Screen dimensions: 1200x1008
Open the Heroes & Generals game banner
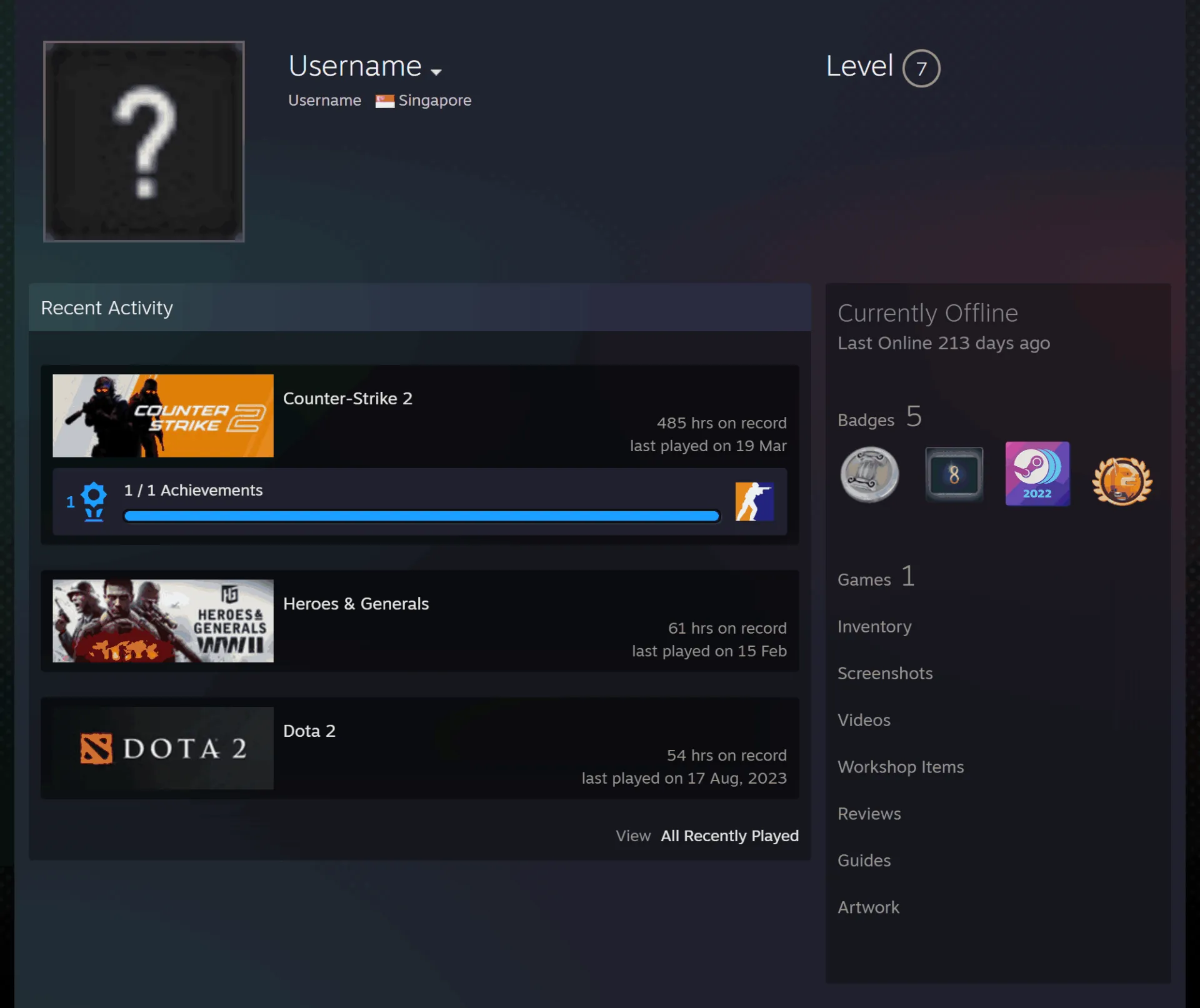tap(163, 621)
